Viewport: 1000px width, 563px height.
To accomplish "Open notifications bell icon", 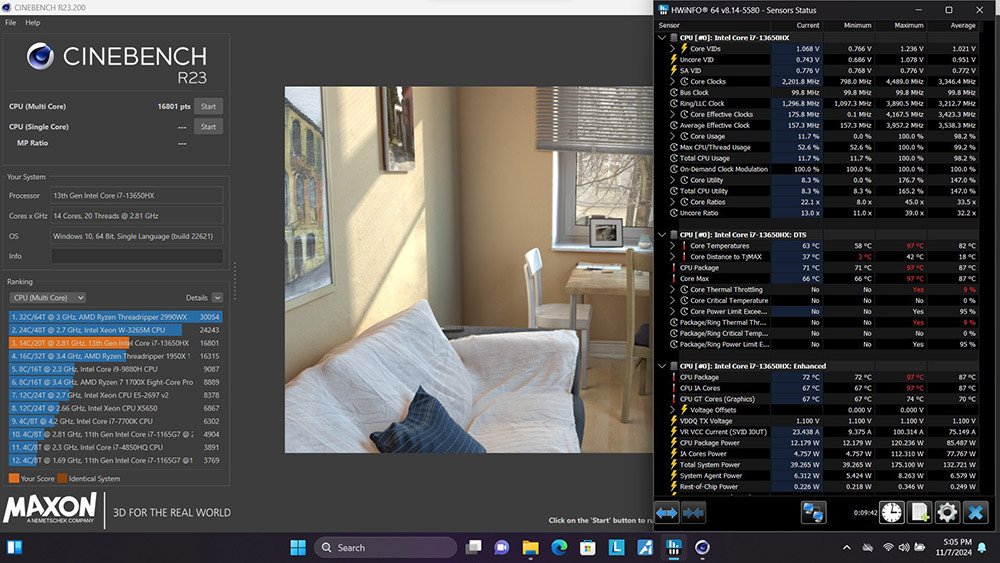I will (x=983, y=547).
